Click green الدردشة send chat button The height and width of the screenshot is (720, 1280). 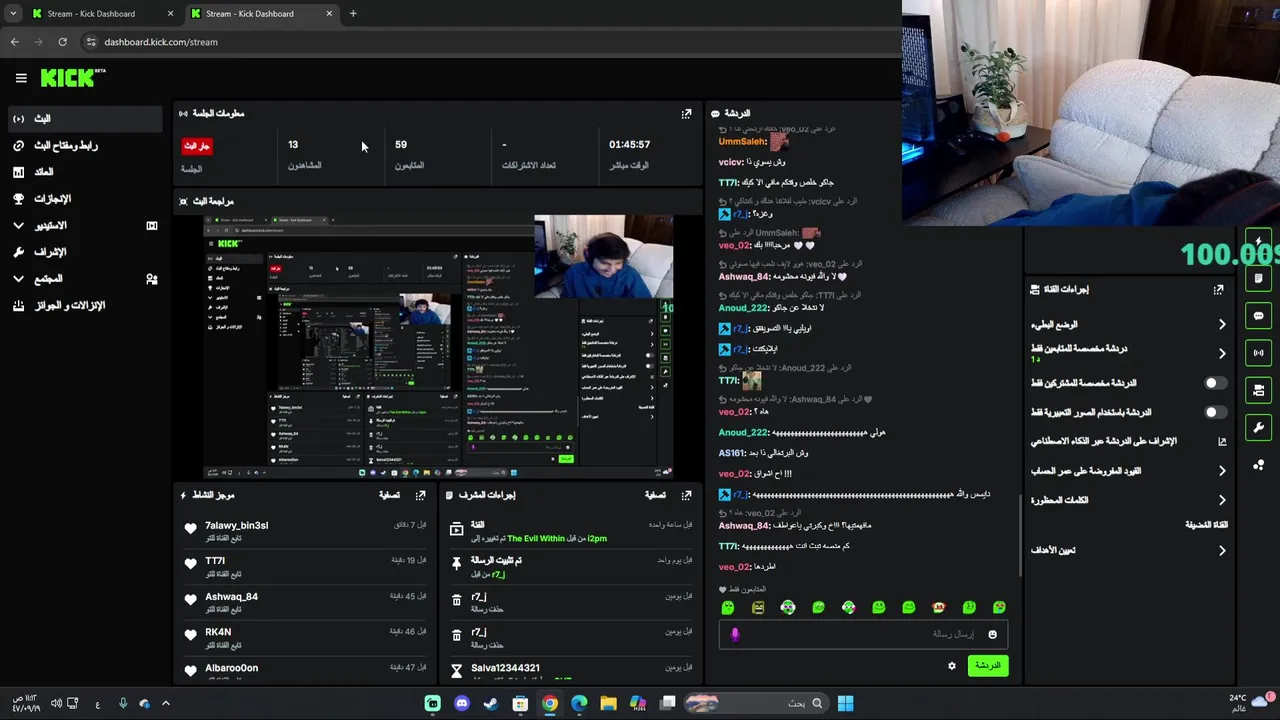click(x=988, y=666)
